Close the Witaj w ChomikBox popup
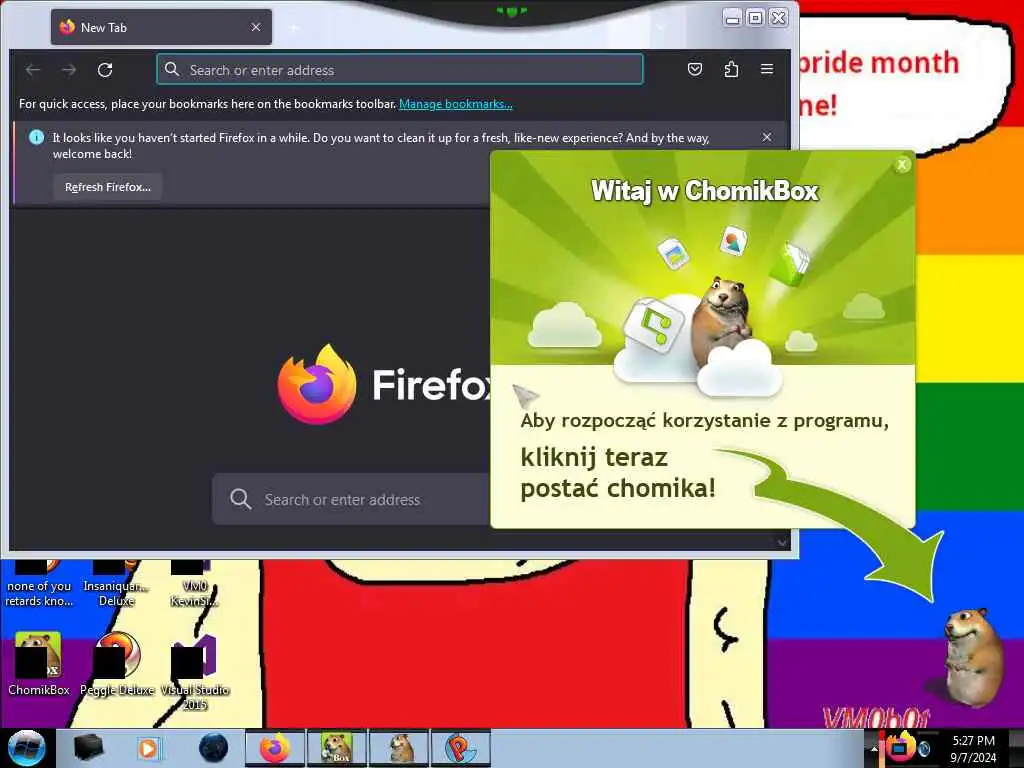 (902, 165)
